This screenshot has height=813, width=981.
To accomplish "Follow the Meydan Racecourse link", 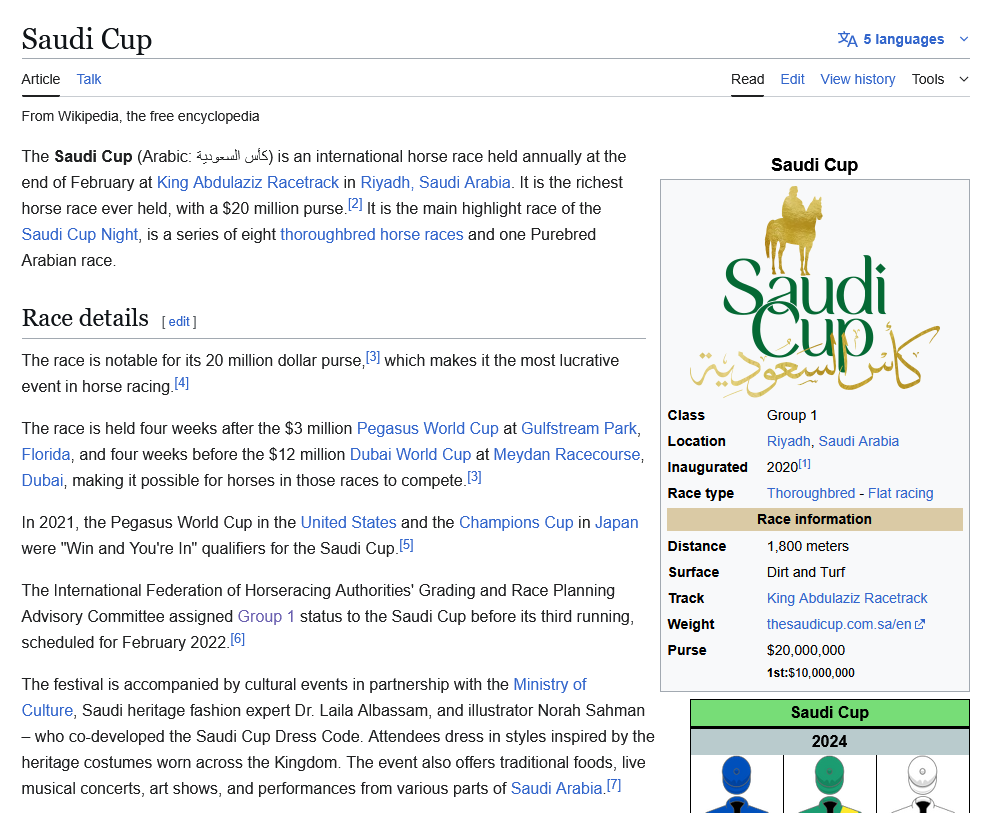I will pos(567,454).
